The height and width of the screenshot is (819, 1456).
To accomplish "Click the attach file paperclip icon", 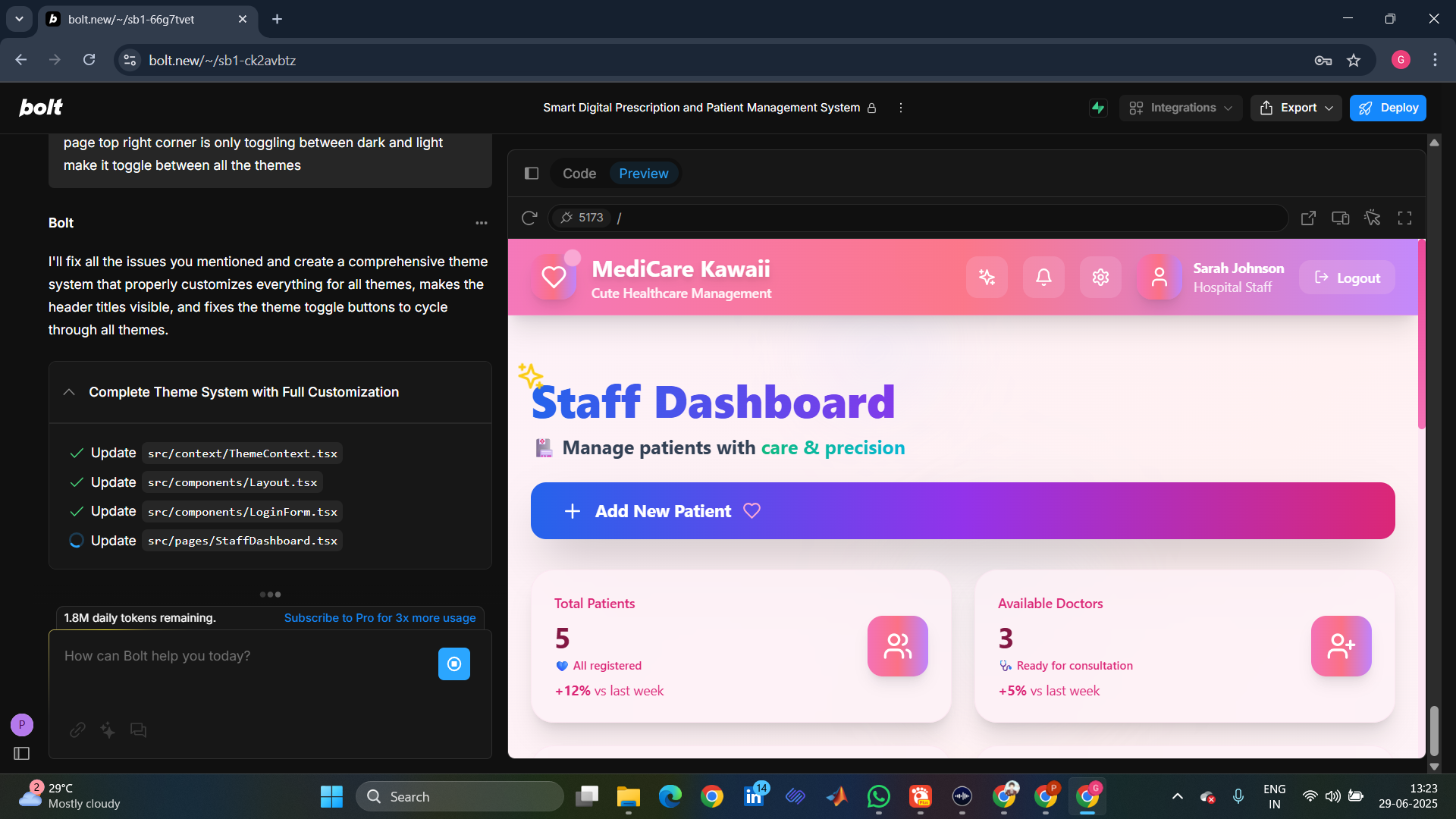I will (x=77, y=730).
